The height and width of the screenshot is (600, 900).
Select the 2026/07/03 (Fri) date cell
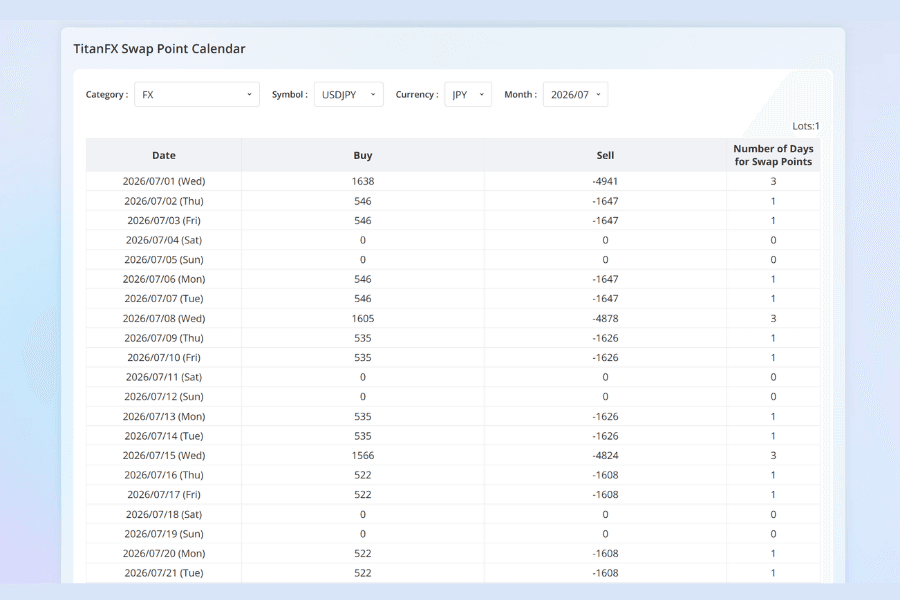click(164, 220)
